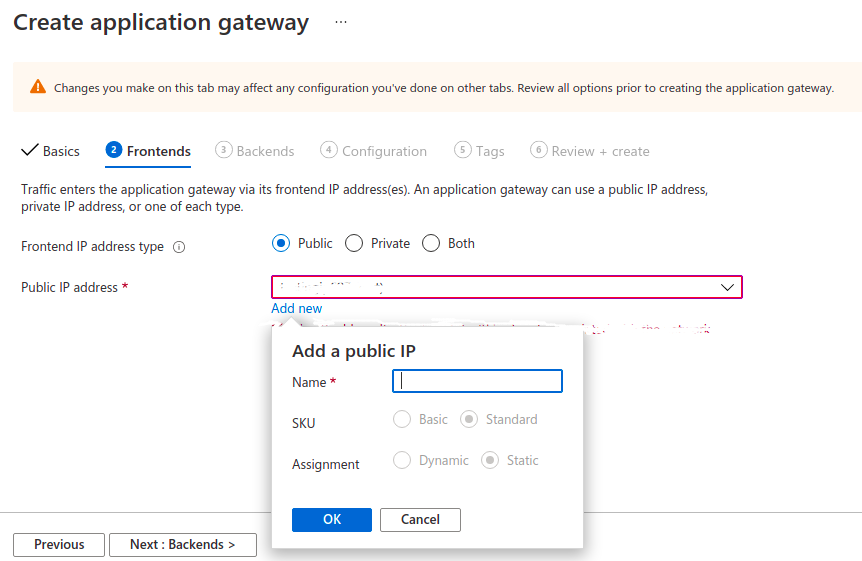
Task: Select the Private frontend IP type
Action: [354, 243]
